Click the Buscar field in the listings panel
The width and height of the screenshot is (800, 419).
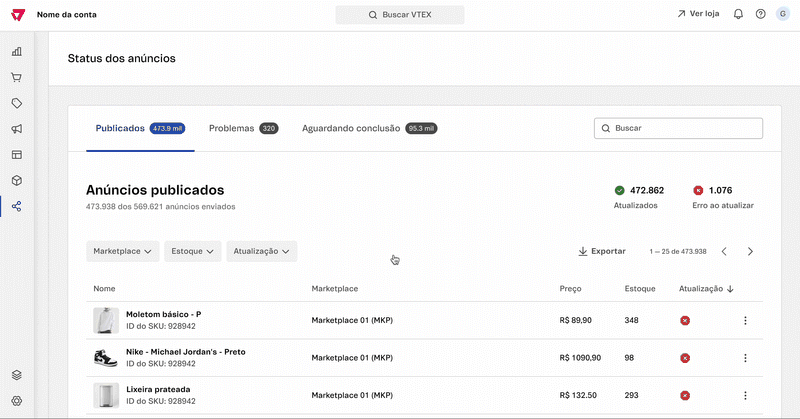[678, 128]
